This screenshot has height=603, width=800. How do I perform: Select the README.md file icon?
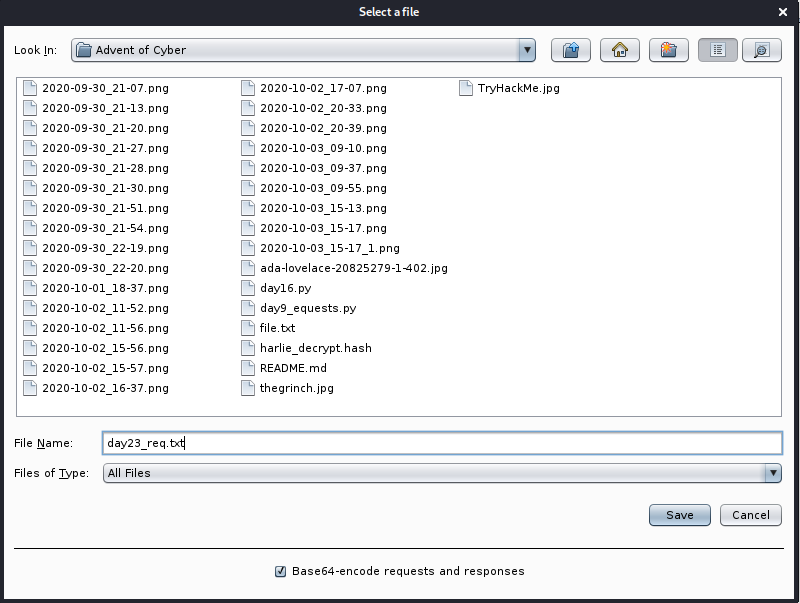248,368
